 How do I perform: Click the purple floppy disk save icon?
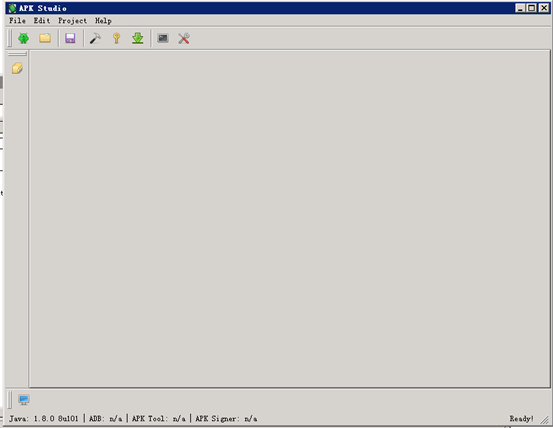coord(70,38)
